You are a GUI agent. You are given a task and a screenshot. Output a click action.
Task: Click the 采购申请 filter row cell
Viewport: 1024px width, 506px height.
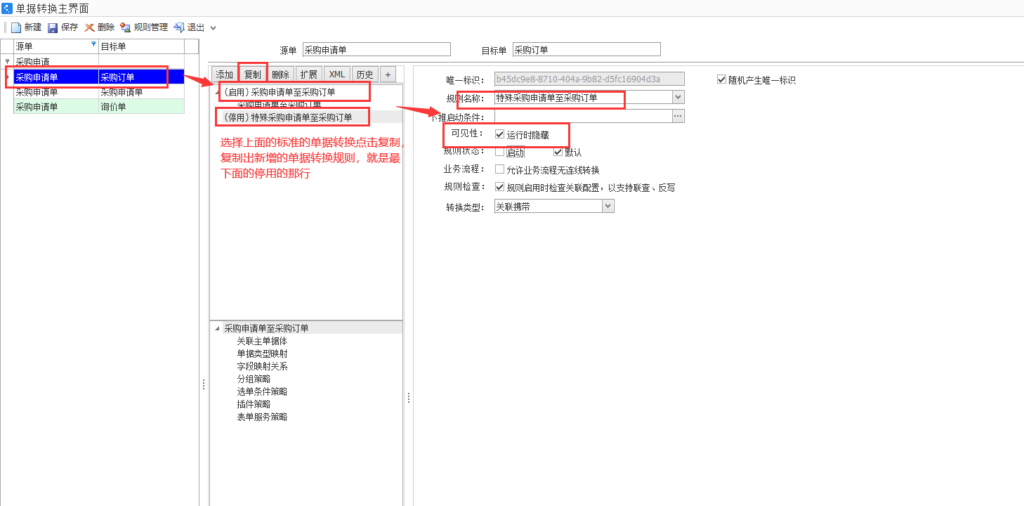pyautogui.click(x=56, y=60)
